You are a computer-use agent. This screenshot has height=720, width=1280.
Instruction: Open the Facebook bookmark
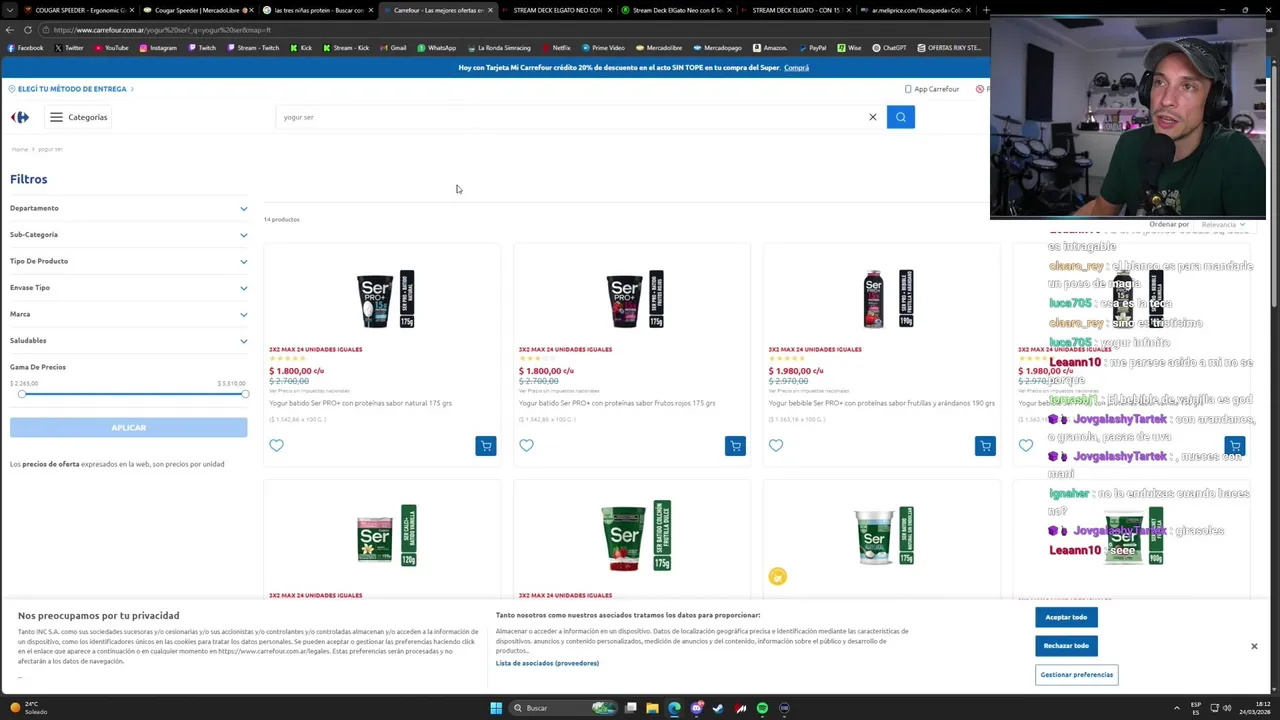[25, 48]
